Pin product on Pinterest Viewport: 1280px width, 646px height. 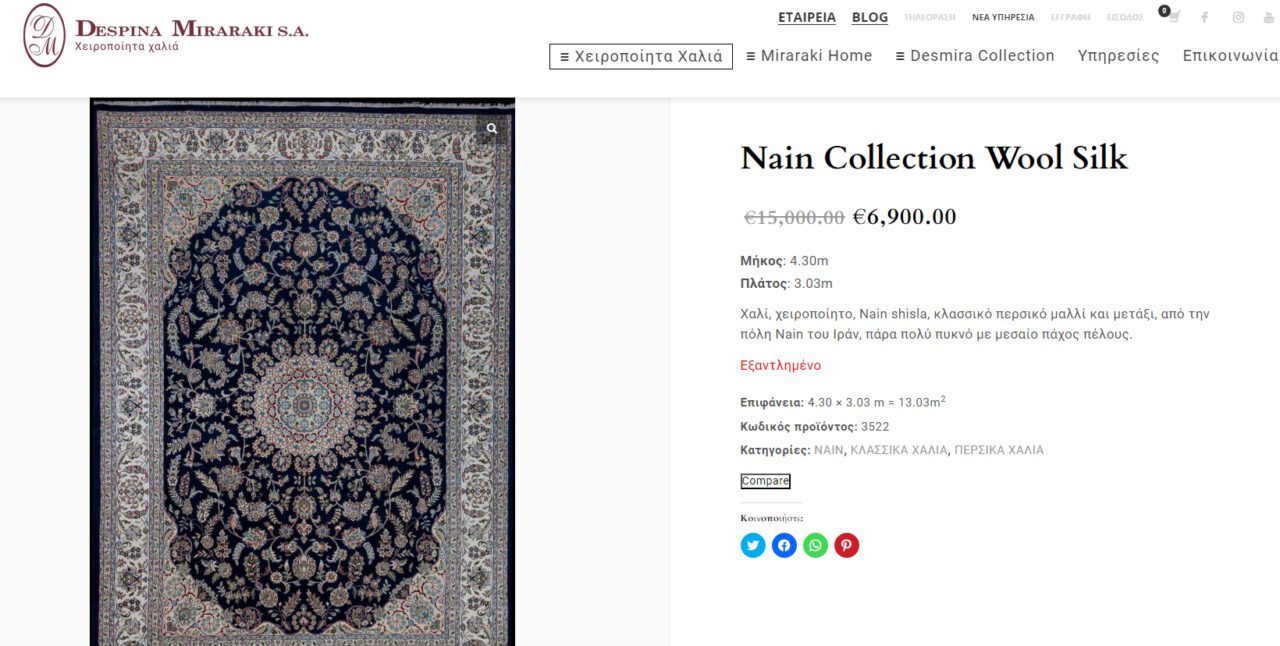click(x=847, y=545)
